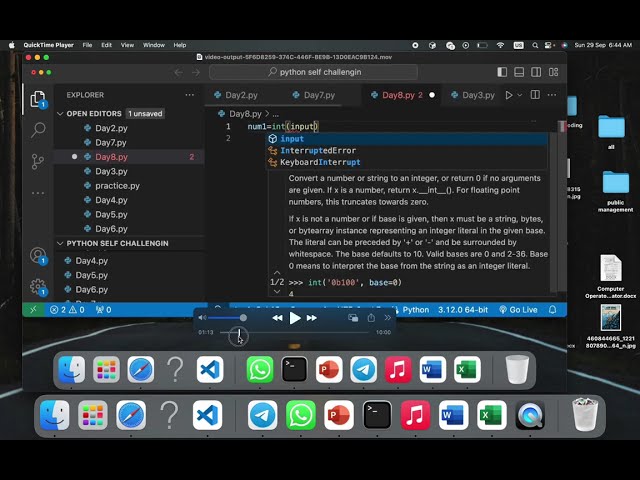640x480 pixels.
Task: Open the Manage gear icon
Action: [38, 287]
